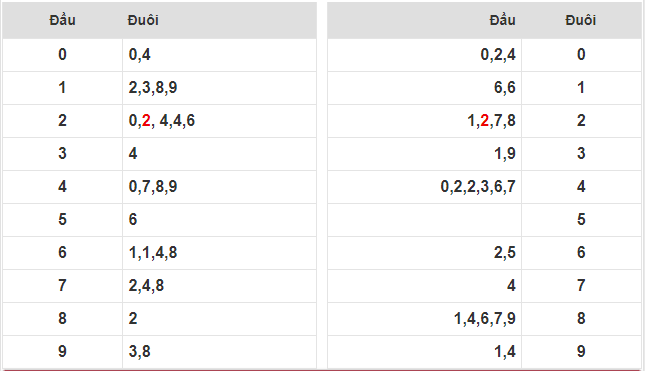Select the cell showing 2,5
The height and width of the screenshot is (371, 645).
tap(425, 253)
